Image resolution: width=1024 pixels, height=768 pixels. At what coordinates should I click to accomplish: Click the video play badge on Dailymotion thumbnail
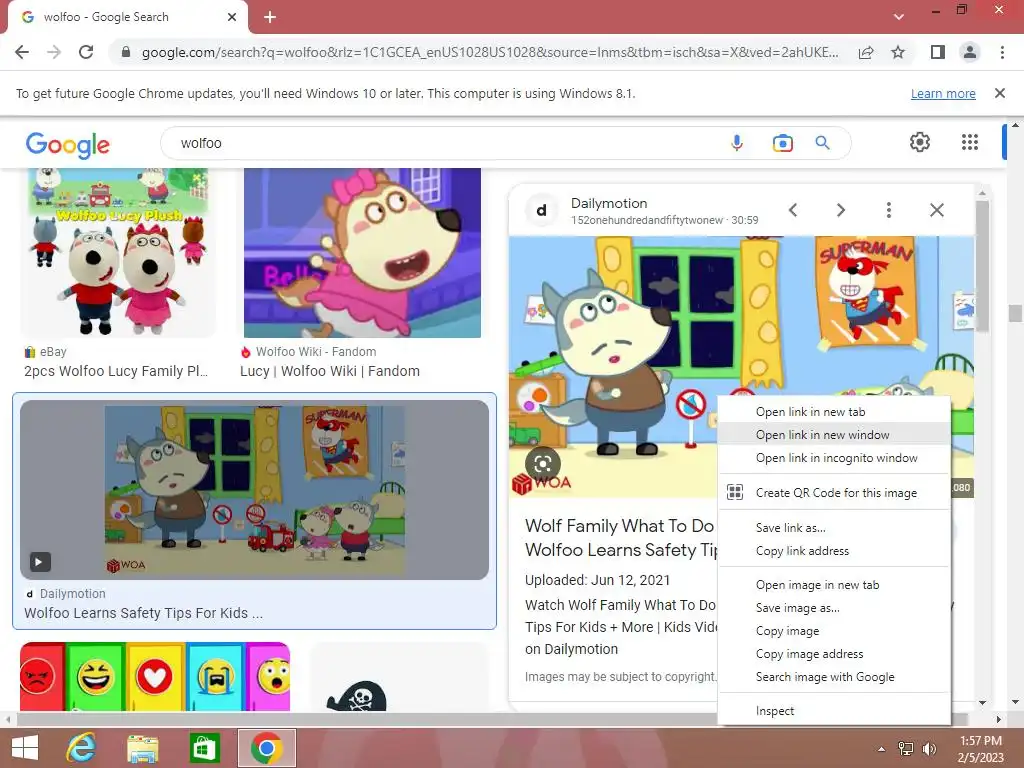pos(40,562)
